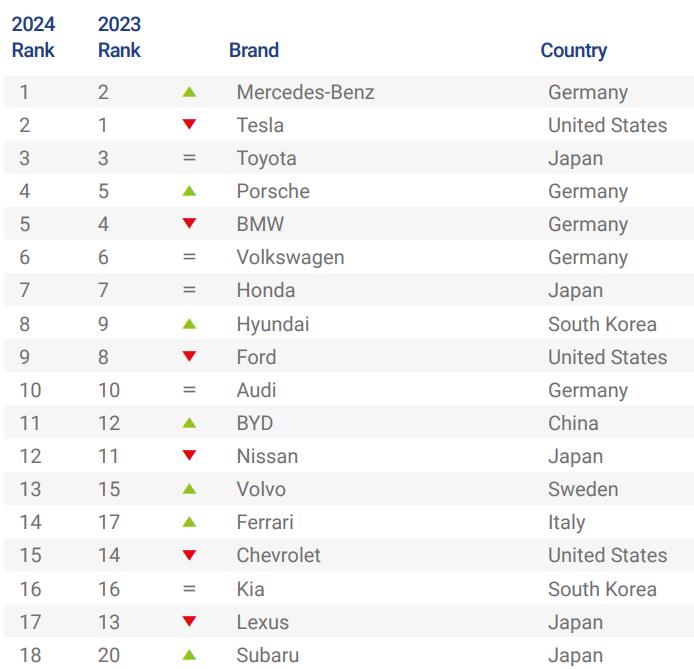Click the red down arrow beside Tesla
Screen dimensions: 694x669
tap(190, 125)
